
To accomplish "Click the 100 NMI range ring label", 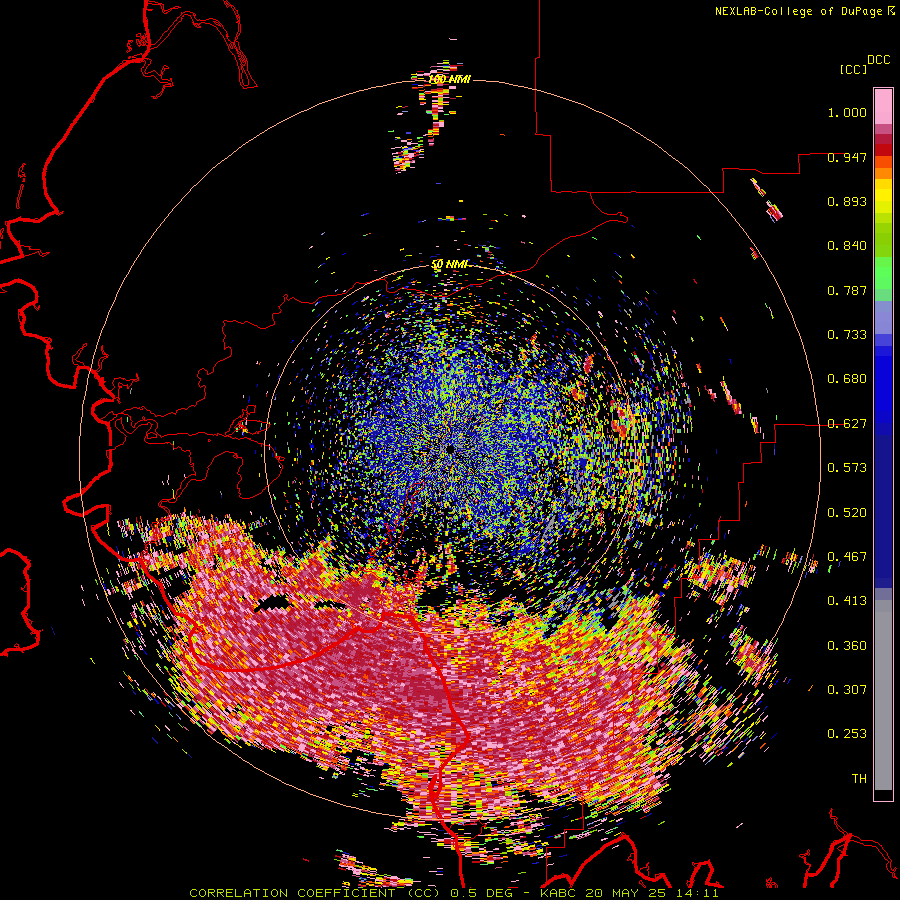I will pyautogui.click(x=449, y=79).
